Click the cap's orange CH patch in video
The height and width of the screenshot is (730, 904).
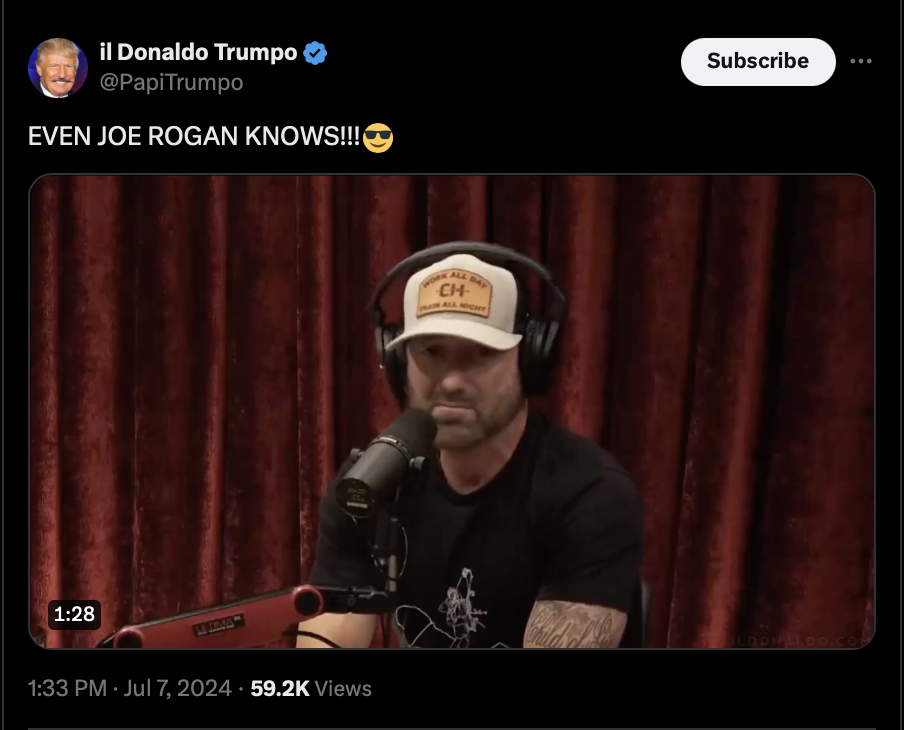click(455, 293)
